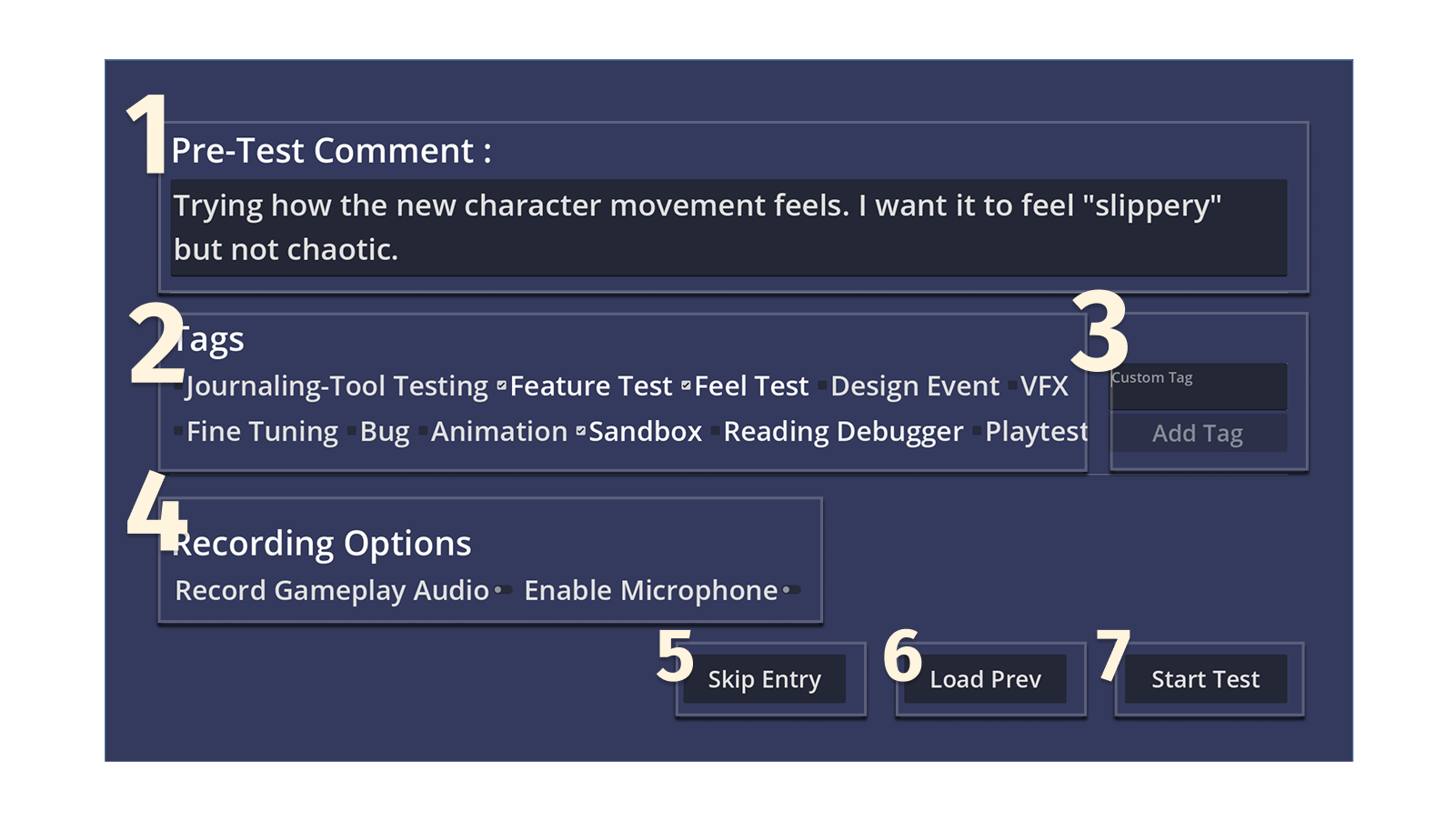Tick the VFX tag checkbox
This screenshot has height=821, width=1456.
(1012, 386)
